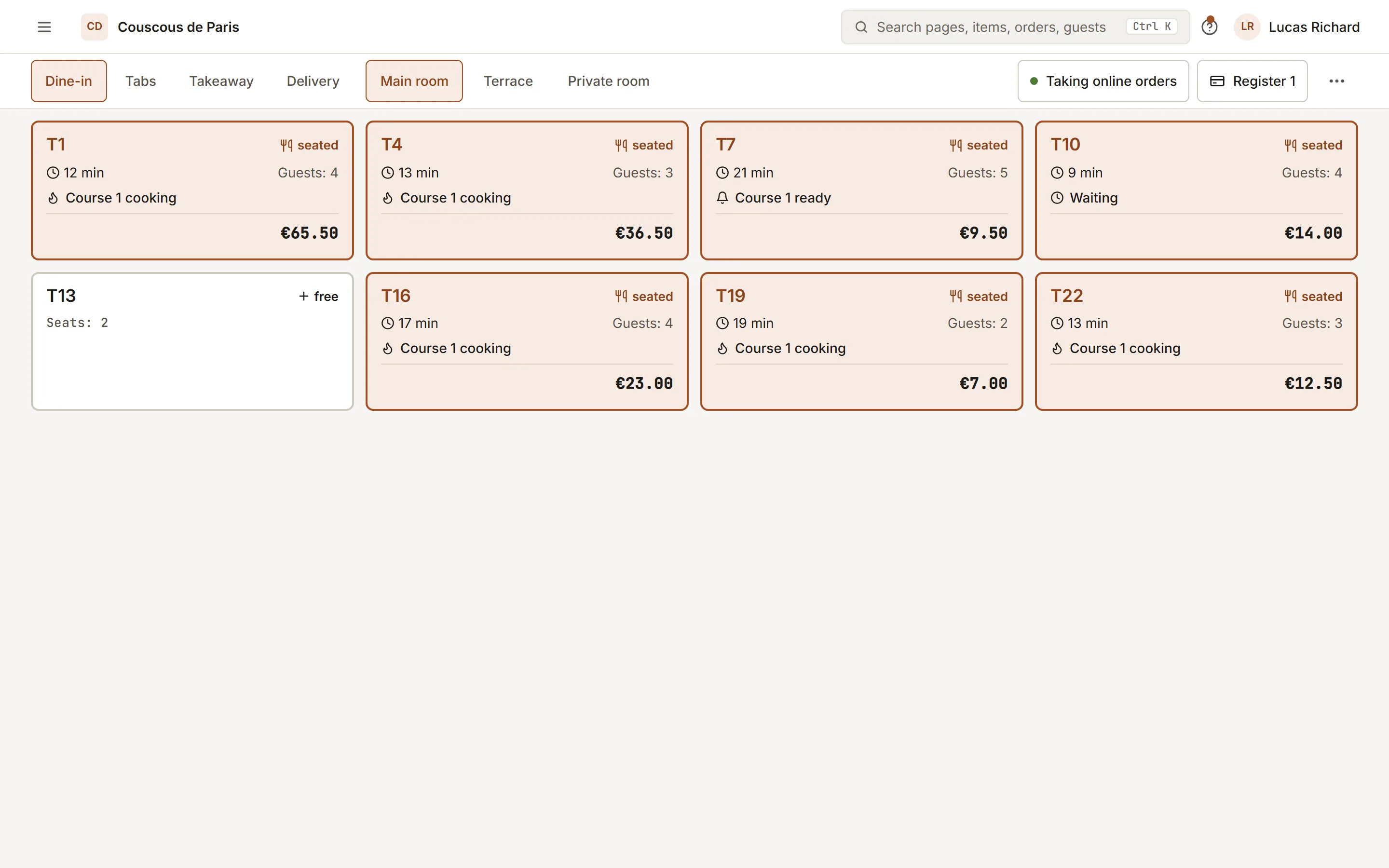The image size is (1389, 868).
Task: Click T1 total €65.50
Action: [x=309, y=233]
